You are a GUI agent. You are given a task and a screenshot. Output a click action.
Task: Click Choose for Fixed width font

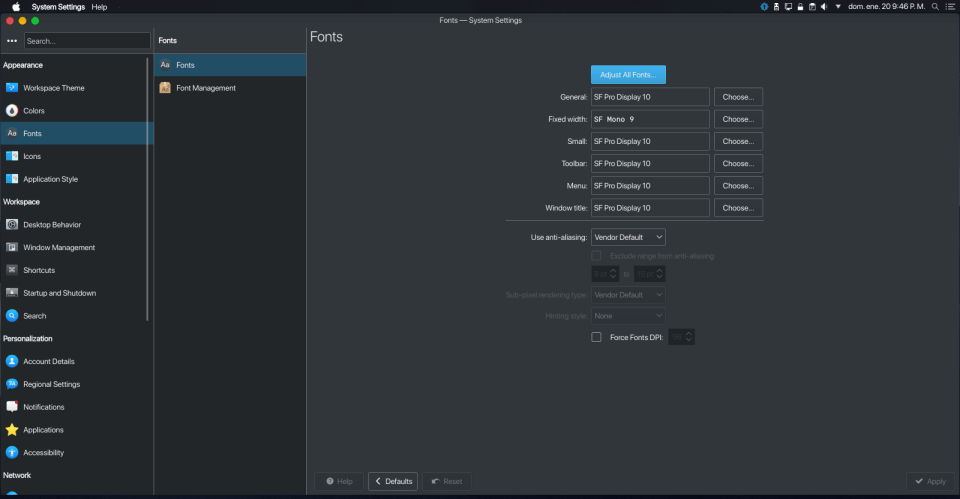coord(738,119)
